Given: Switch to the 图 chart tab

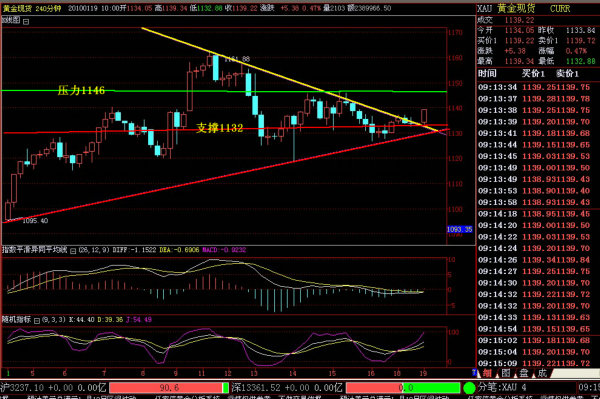Looking at the screenshot, I should click(x=505, y=373).
